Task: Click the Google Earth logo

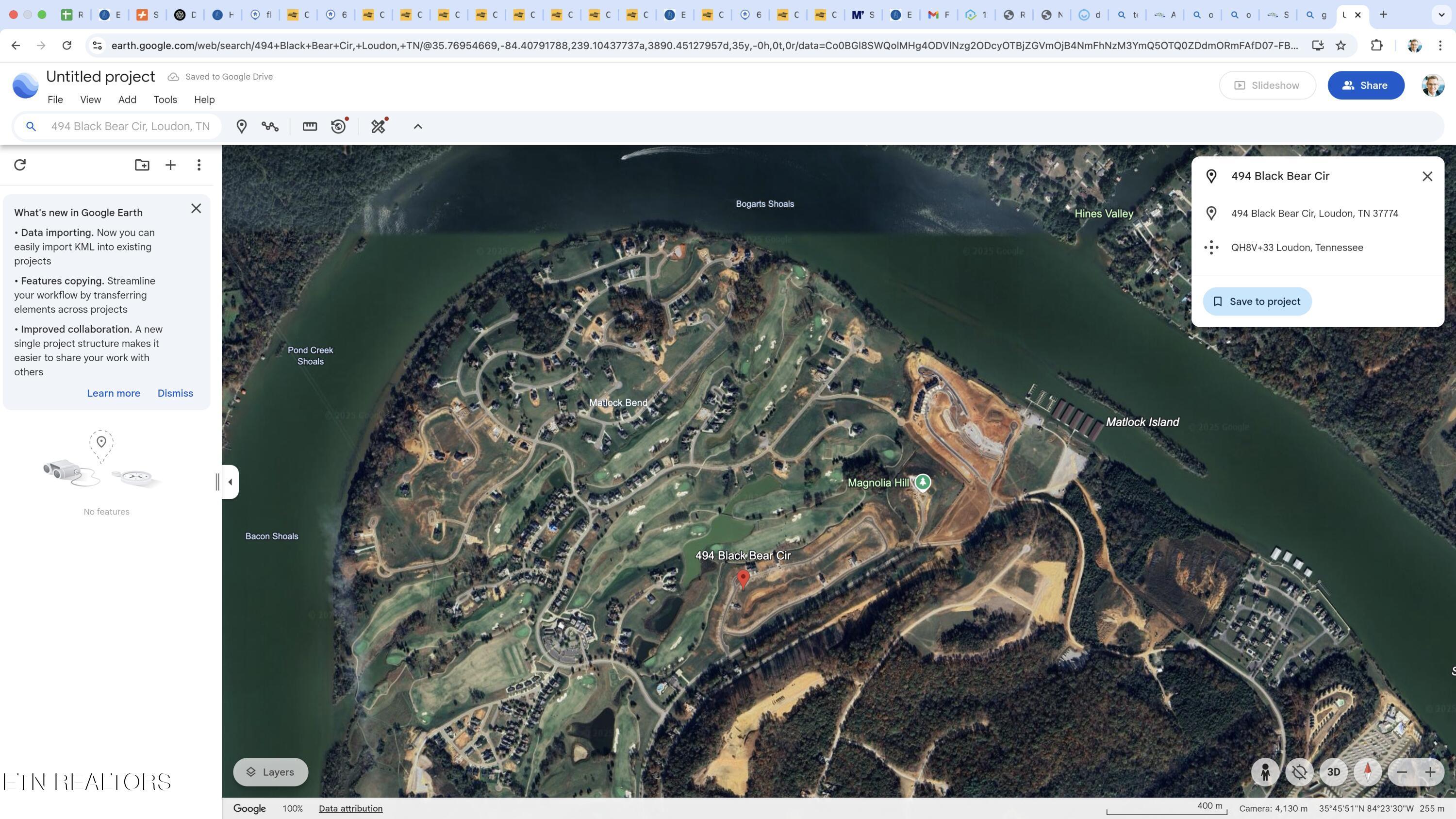Action: click(25, 85)
